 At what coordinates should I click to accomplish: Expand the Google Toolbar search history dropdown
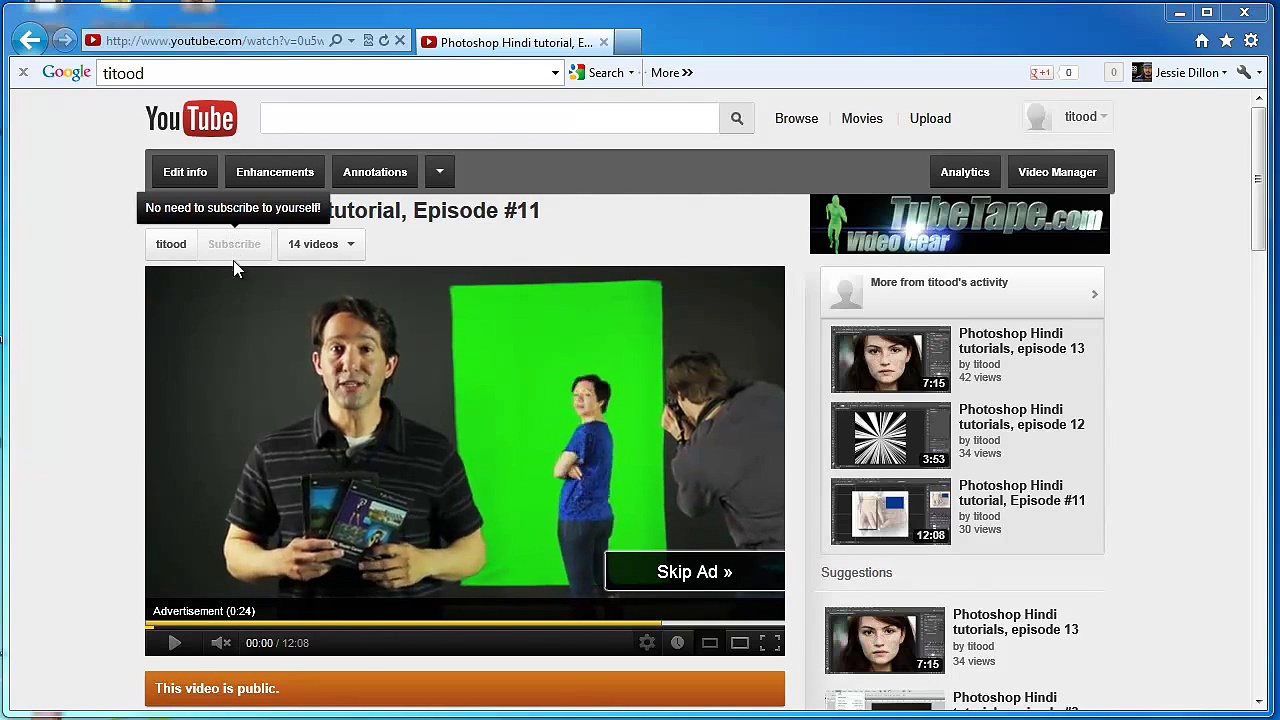coord(556,73)
